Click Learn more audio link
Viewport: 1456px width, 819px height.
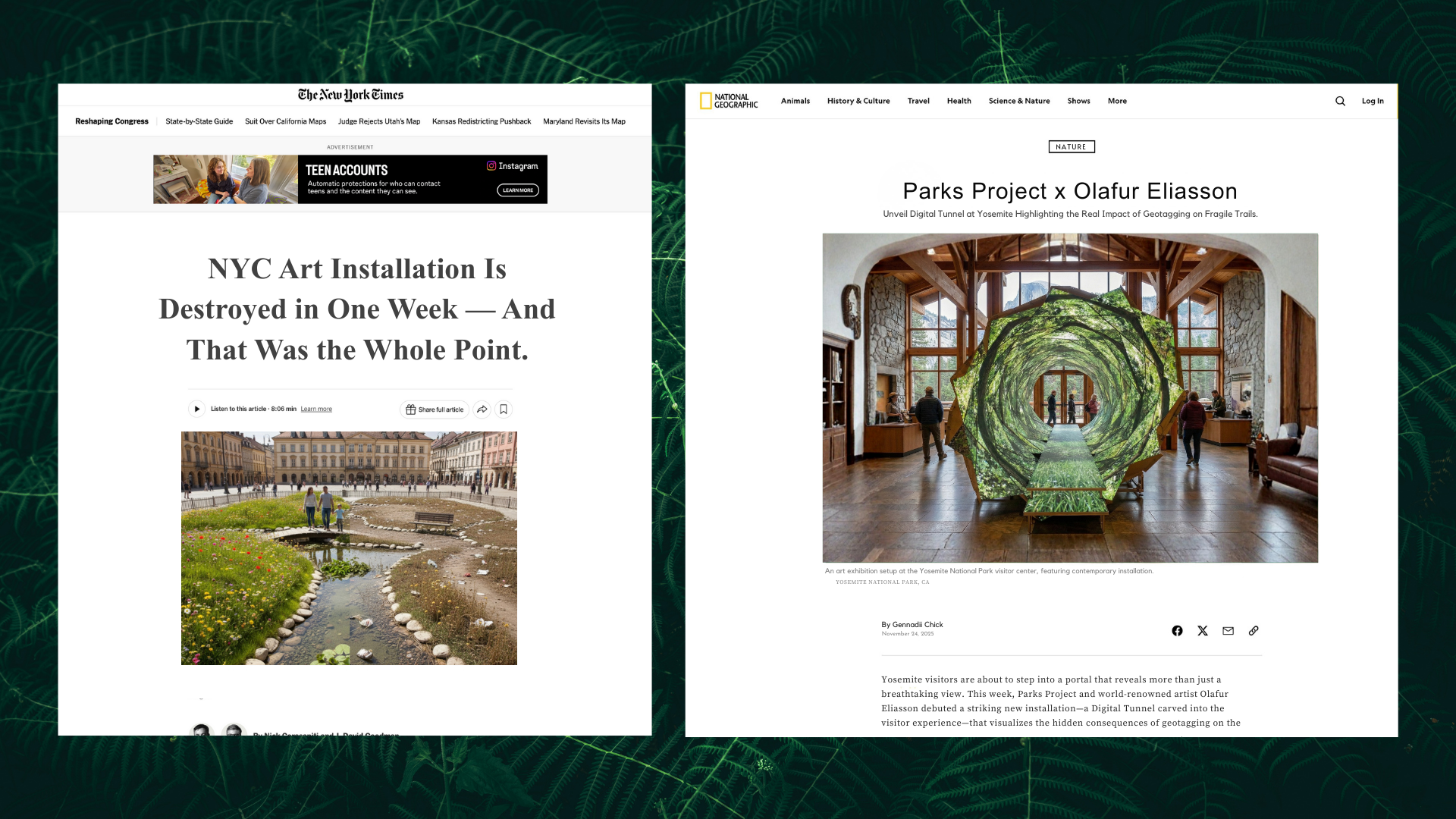[316, 409]
